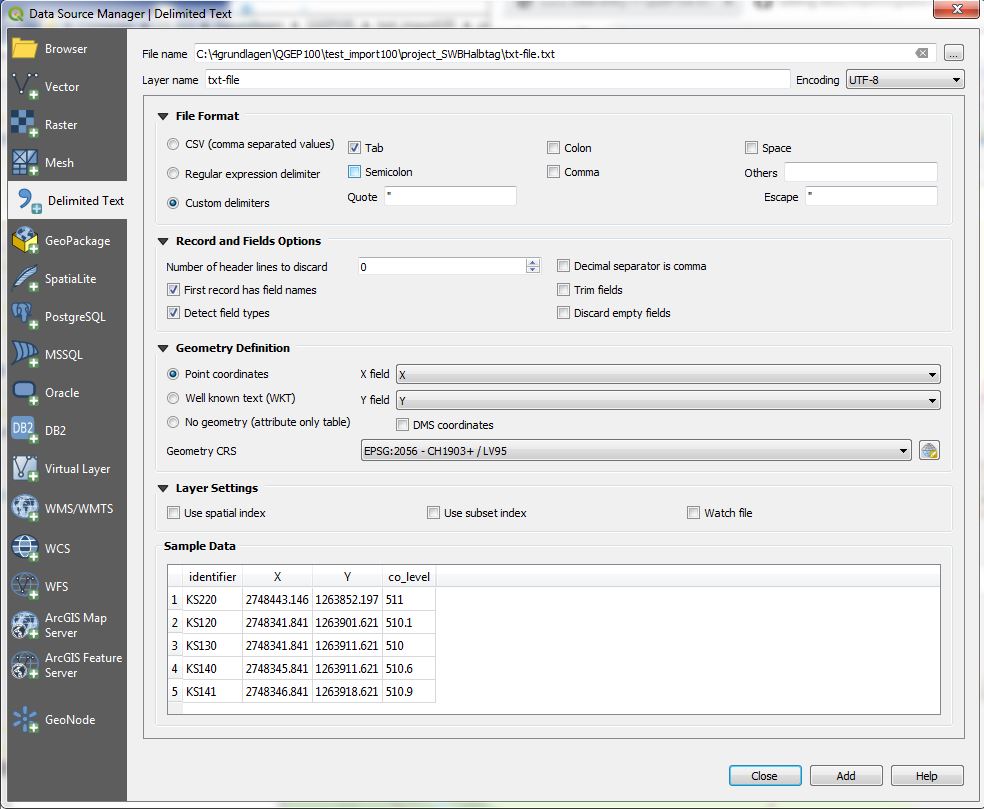
Task: Enable the Space delimiter checkbox
Action: (751, 147)
